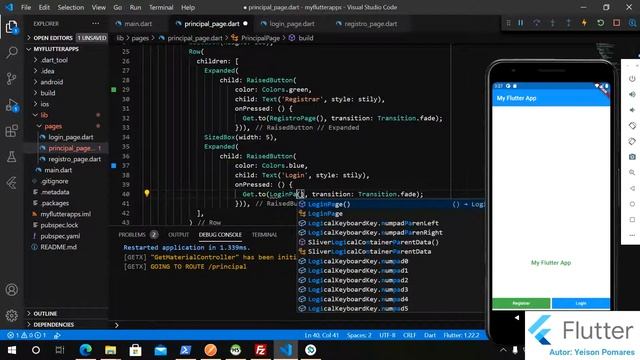Open login_page.dart in explorer tree

tap(70, 137)
